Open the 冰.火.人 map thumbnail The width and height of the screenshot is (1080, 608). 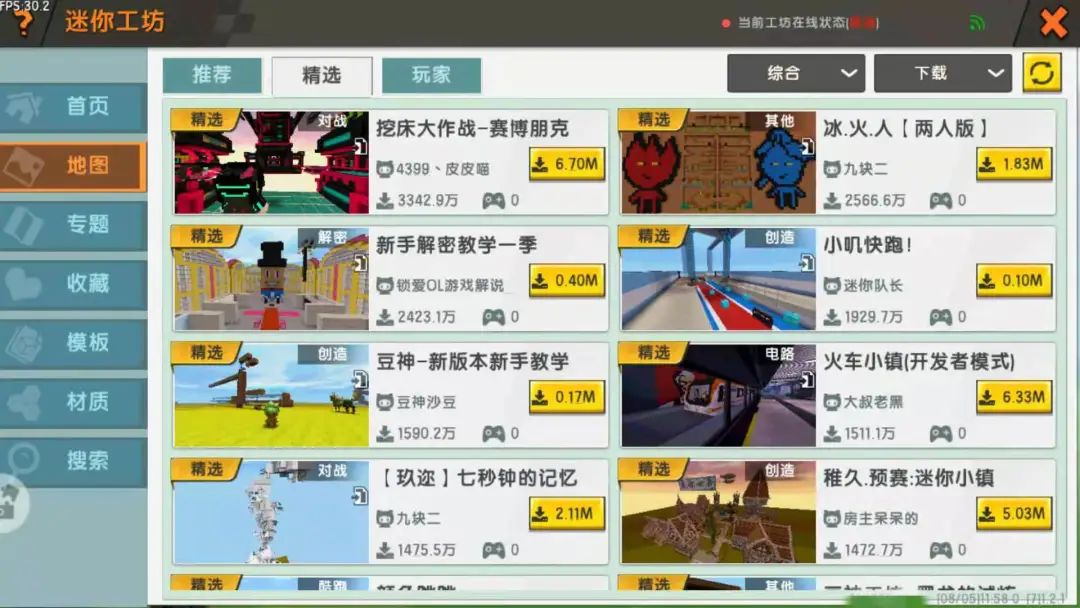click(718, 163)
